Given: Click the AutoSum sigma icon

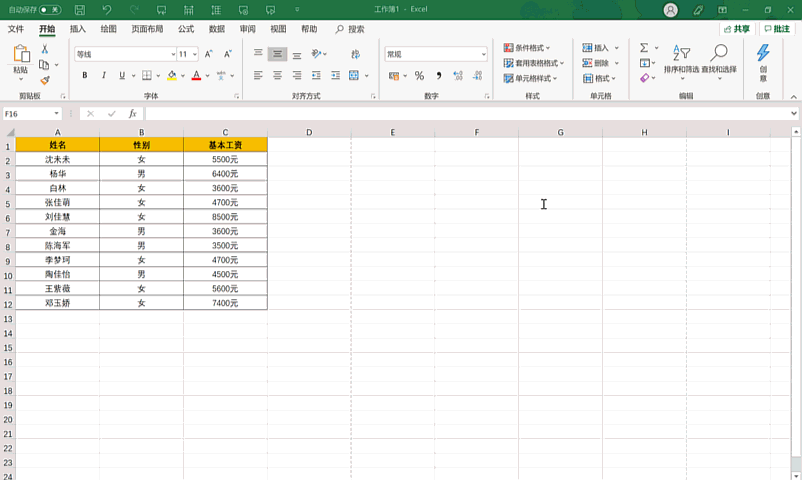Looking at the screenshot, I should [x=644, y=48].
